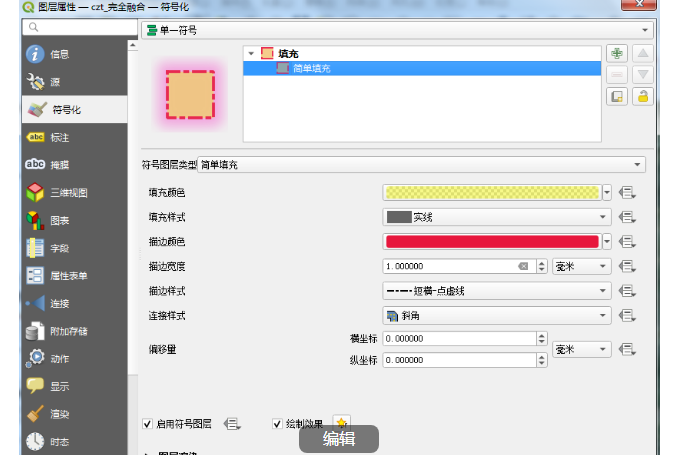Collapse the 填充 tree node
Image resolution: width=682 pixels, height=455 pixels.
coord(251,54)
